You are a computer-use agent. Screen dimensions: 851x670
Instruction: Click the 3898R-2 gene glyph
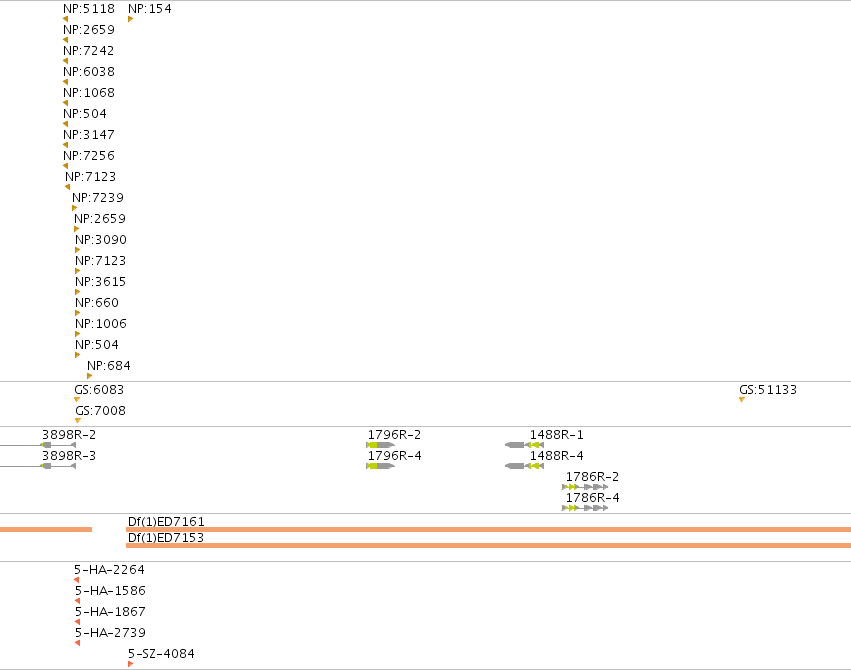[38, 445]
